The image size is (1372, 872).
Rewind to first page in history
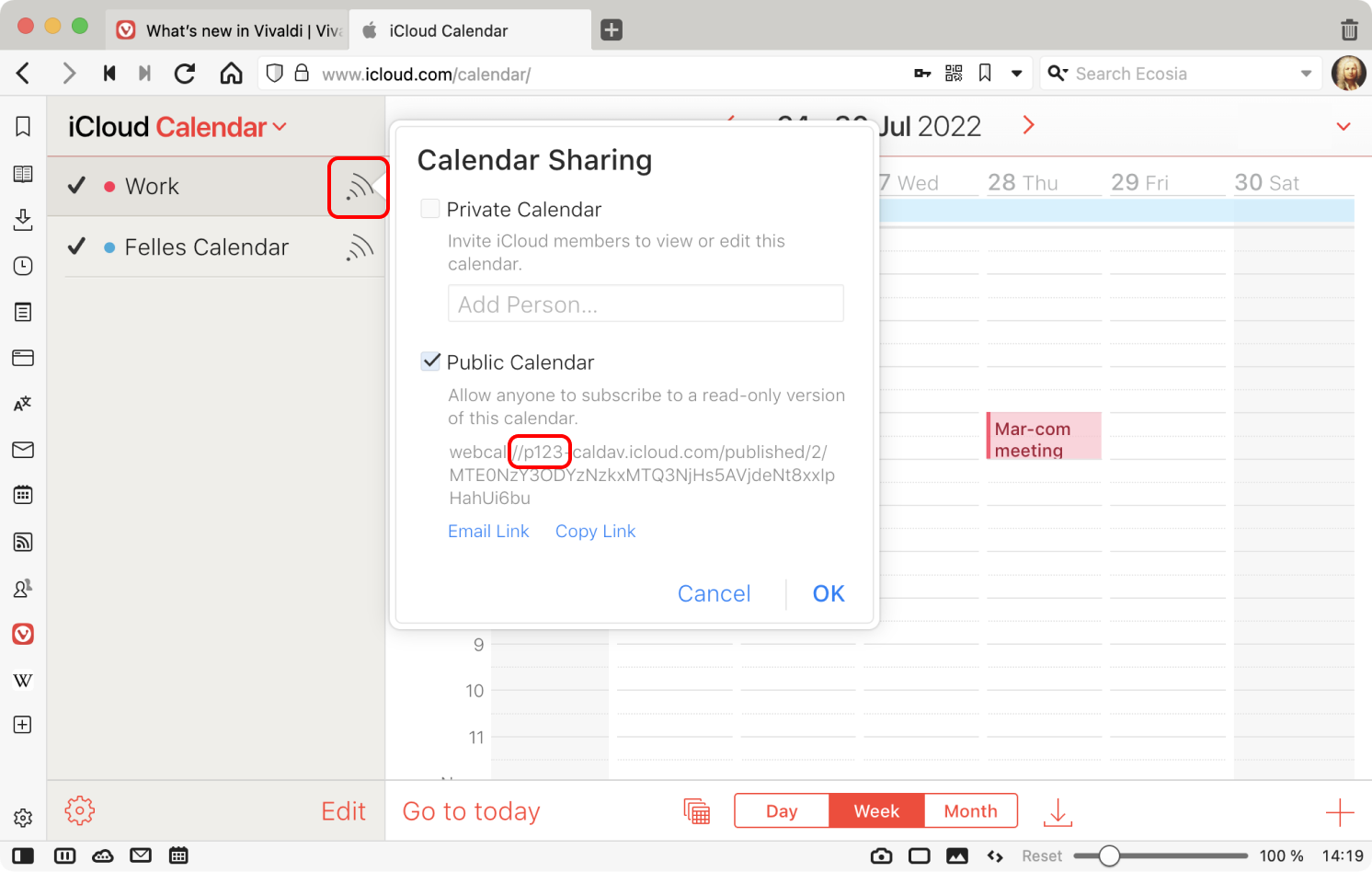[x=109, y=74]
